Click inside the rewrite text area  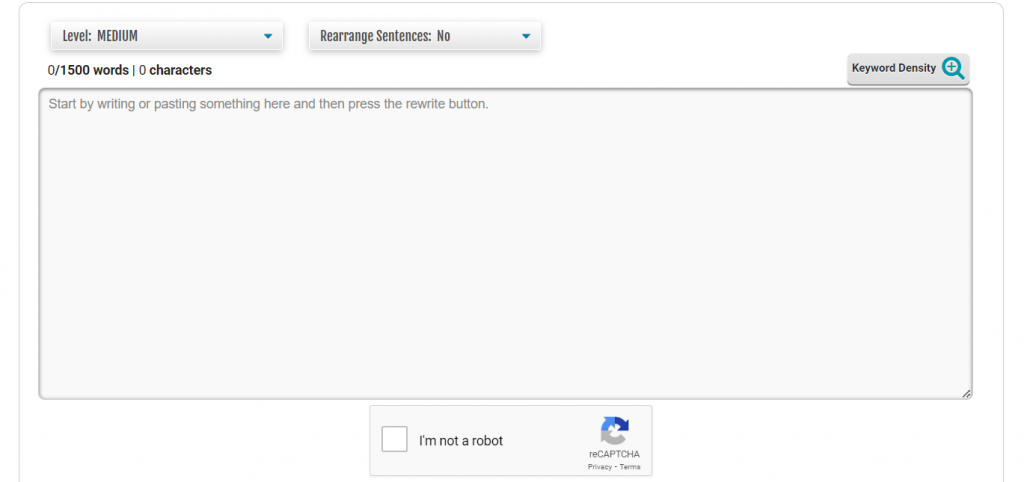505,250
